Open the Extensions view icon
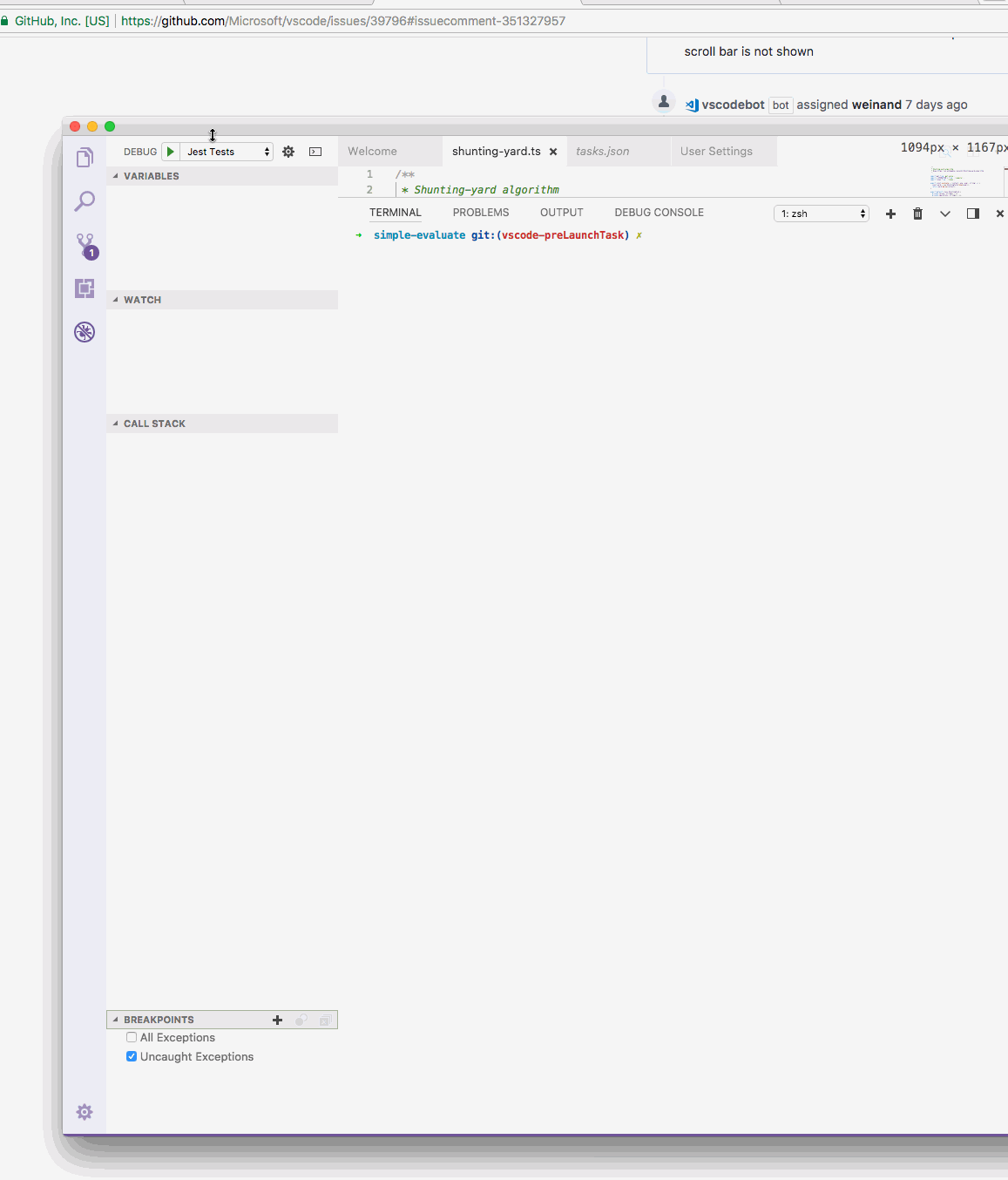The height and width of the screenshot is (1180, 1008). pyautogui.click(x=85, y=288)
